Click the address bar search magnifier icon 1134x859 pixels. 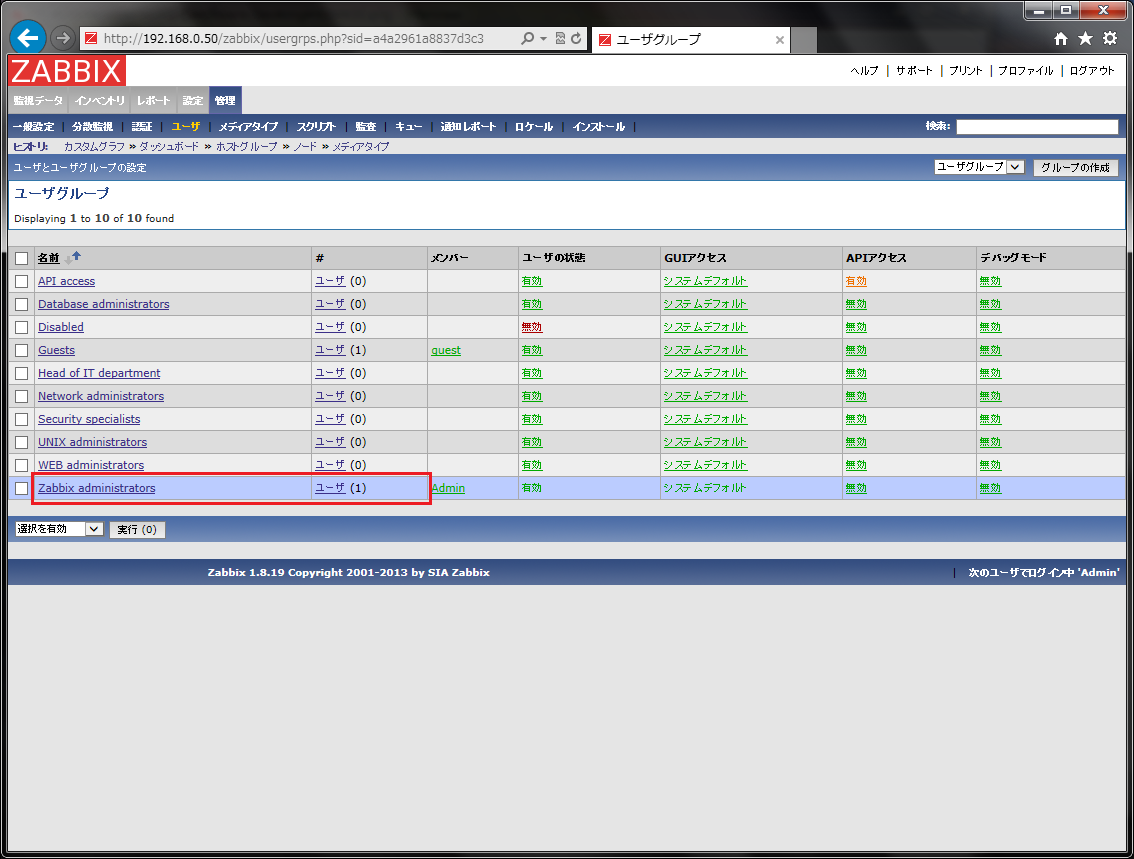tap(527, 38)
